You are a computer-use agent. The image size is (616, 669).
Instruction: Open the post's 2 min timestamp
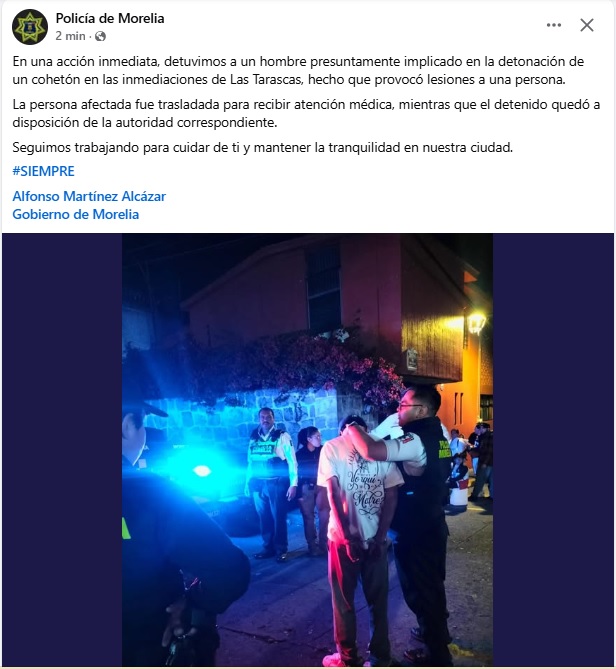pos(70,36)
